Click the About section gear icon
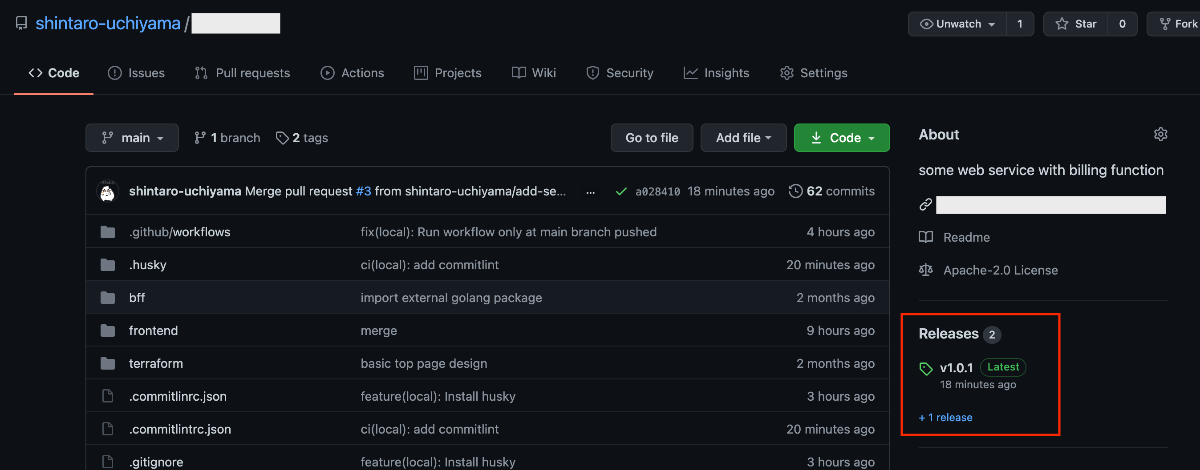The height and width of the screenshot is (470, 1200). click(1160, 135)
